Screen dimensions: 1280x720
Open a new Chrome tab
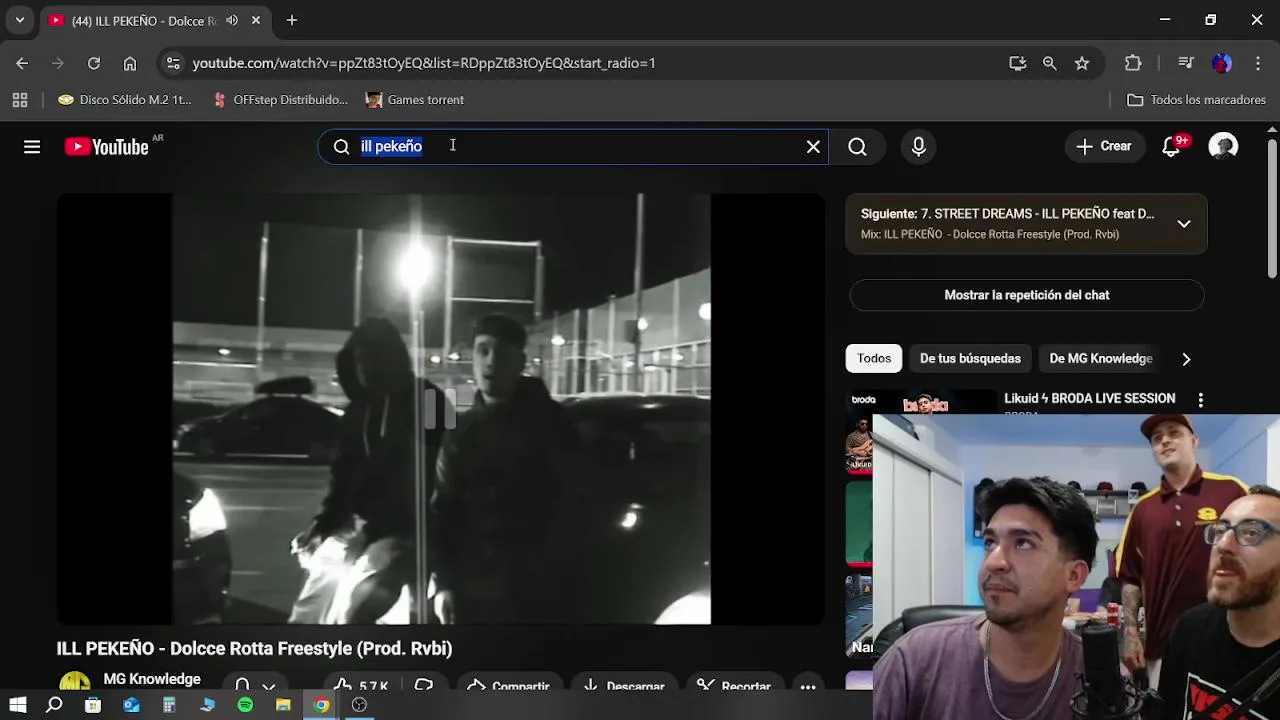(292, 20)
